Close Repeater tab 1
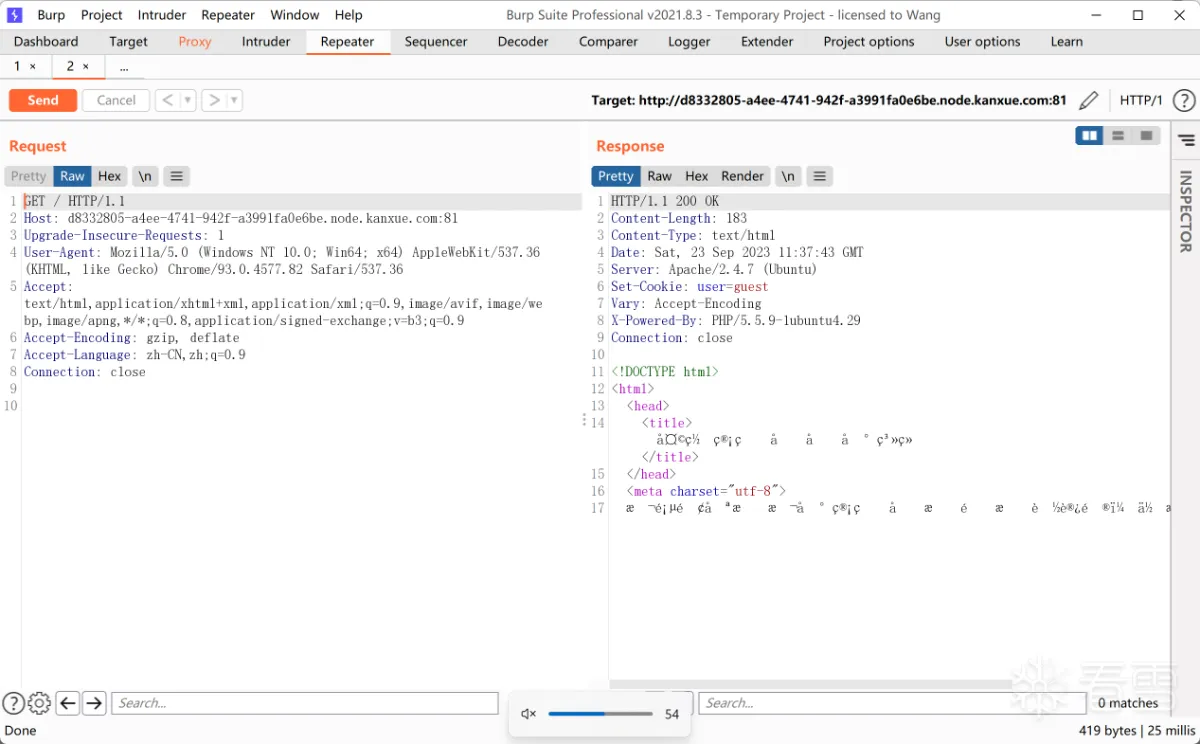 click(33, 66)
